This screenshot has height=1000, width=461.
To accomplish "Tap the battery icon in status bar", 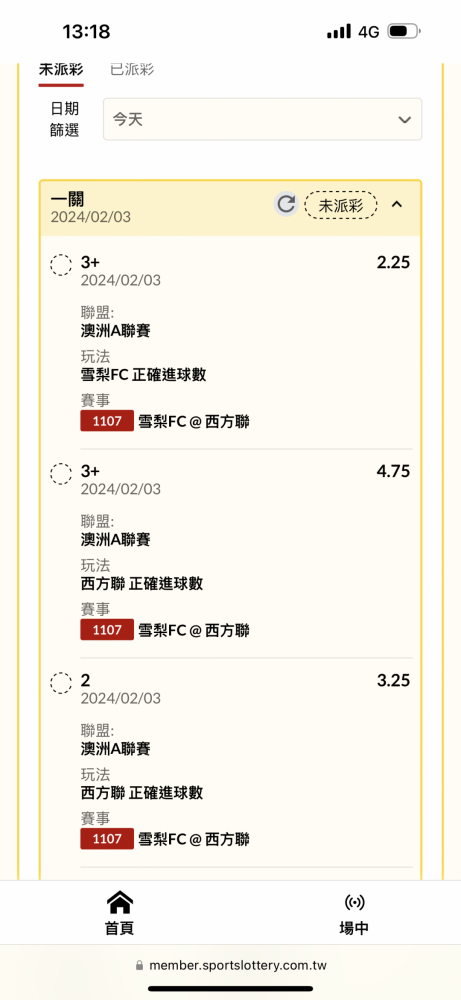I will coord(404,31).
